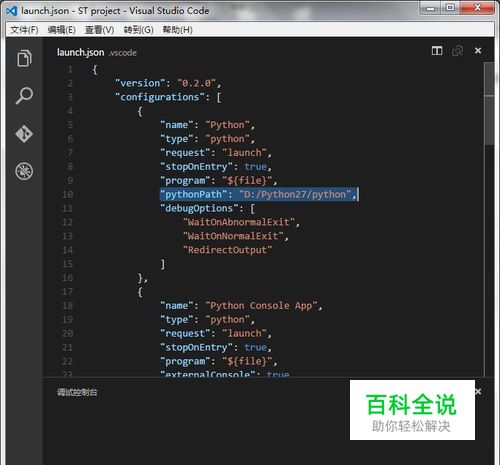Click the show-changes icon next to split editor
Viewport: 500px width, 465px height.
pyautogui.click(x=457, y=51)
